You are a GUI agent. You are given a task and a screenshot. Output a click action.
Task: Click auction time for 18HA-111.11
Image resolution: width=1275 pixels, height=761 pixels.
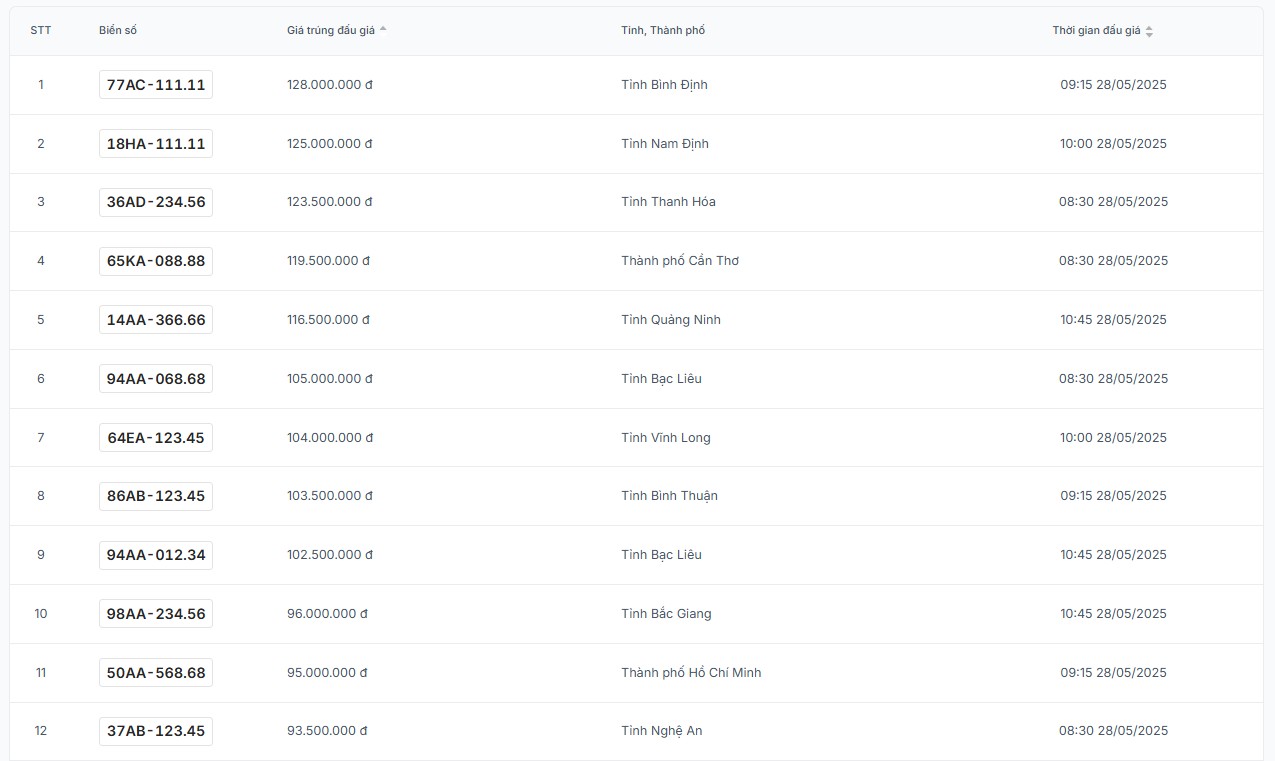point(1113,144)
